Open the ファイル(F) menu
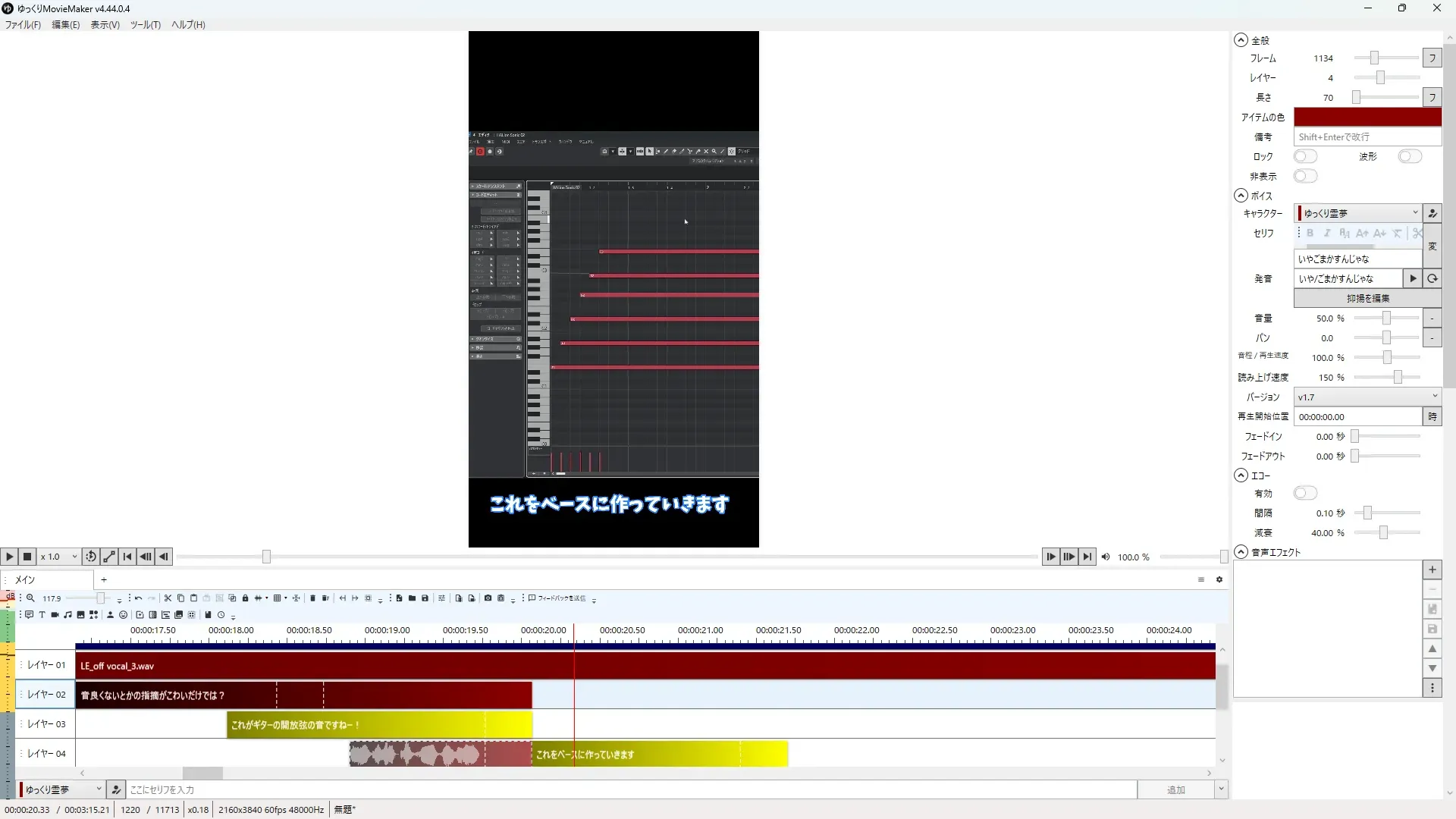The image size is (1456, 819). point(23,25)
